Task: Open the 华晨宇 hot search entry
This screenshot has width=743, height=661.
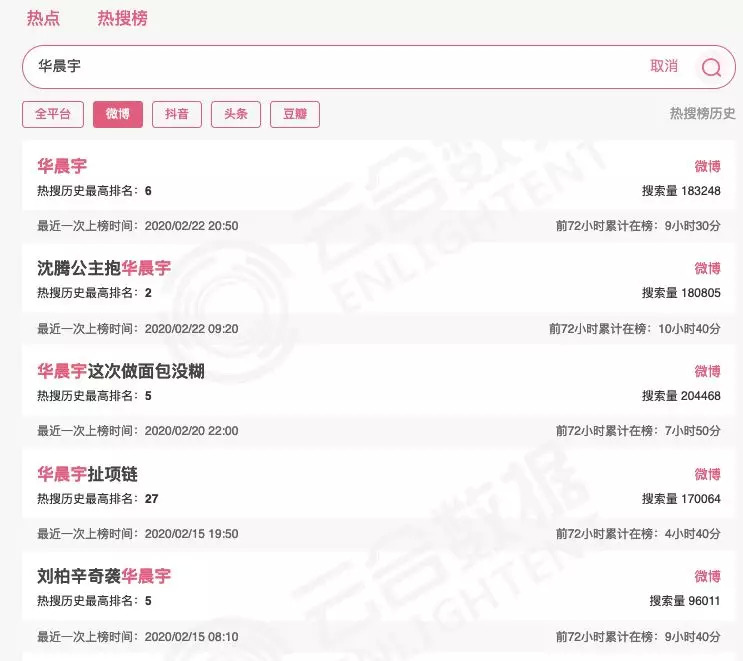Action: pos(62,166)
